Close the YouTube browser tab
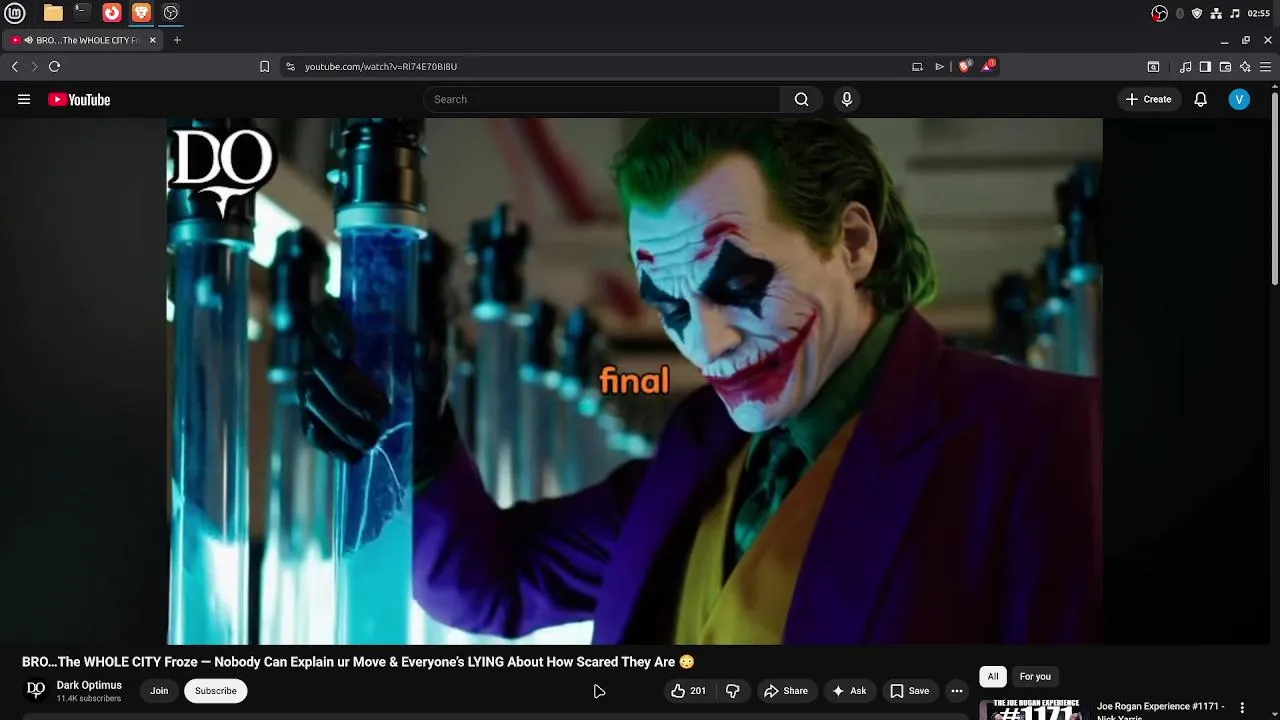The width and height of the screenshot is (1280, 720). tap(153, 40)
